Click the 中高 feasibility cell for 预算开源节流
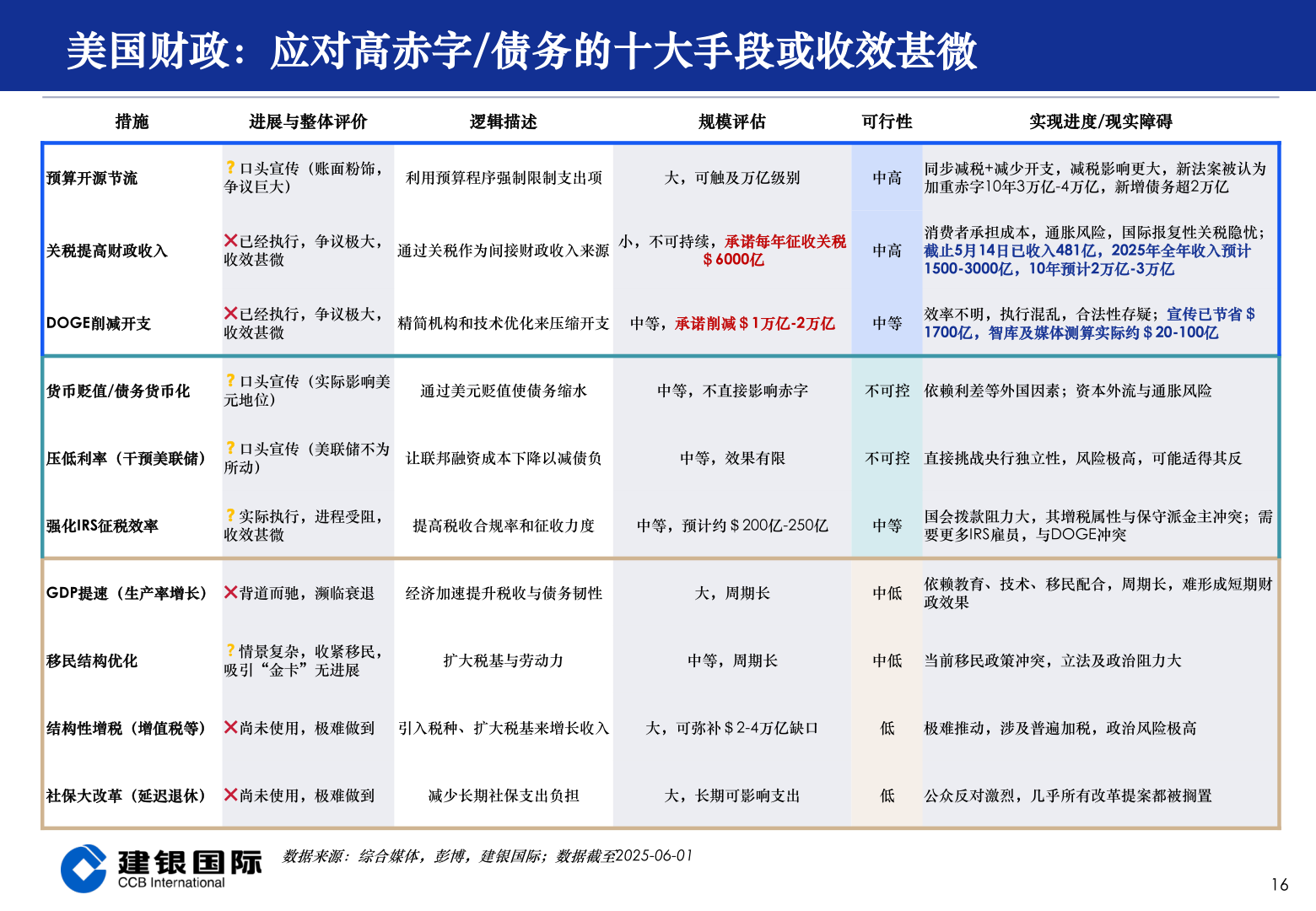 click(886, 178)
